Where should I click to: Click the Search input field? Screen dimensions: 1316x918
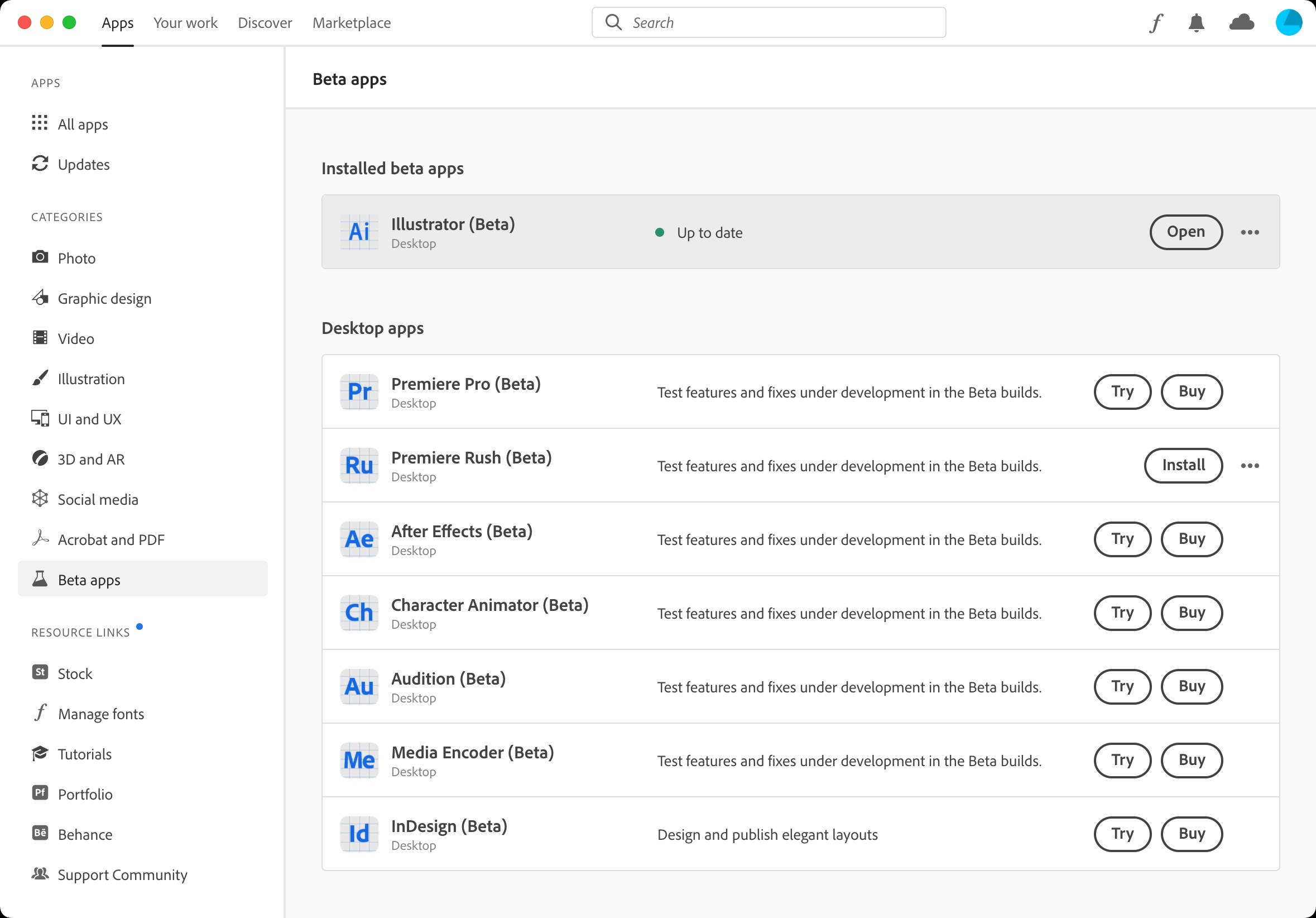769,22
